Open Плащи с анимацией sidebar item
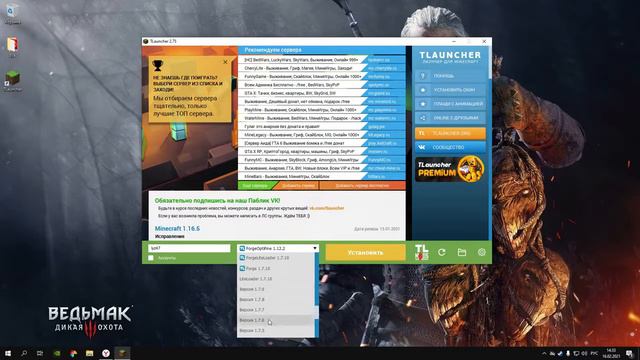The height and width of the screenshot is (360, 640). pos(450,104)
